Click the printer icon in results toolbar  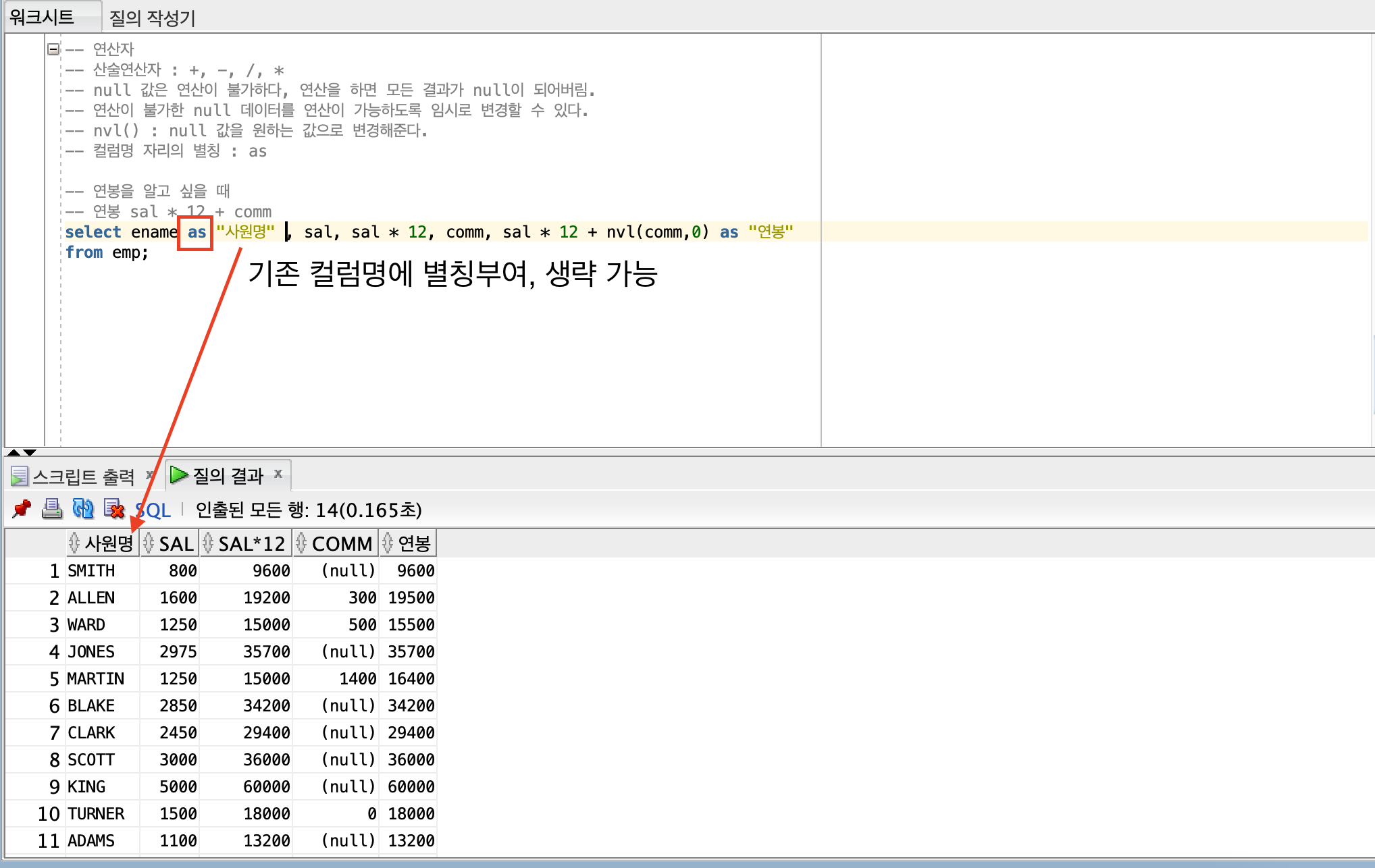tap(52, 509)
